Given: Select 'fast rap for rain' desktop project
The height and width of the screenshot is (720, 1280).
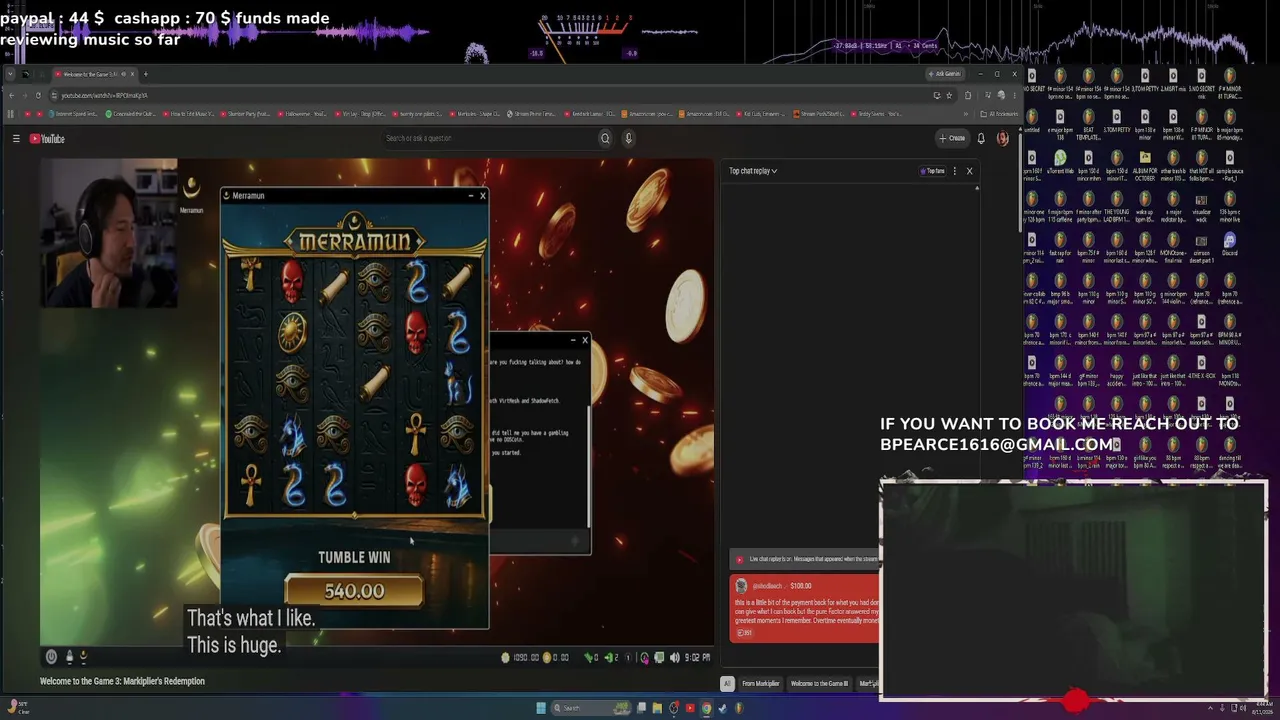Looking at the screenshot, I should [1060, 246].
